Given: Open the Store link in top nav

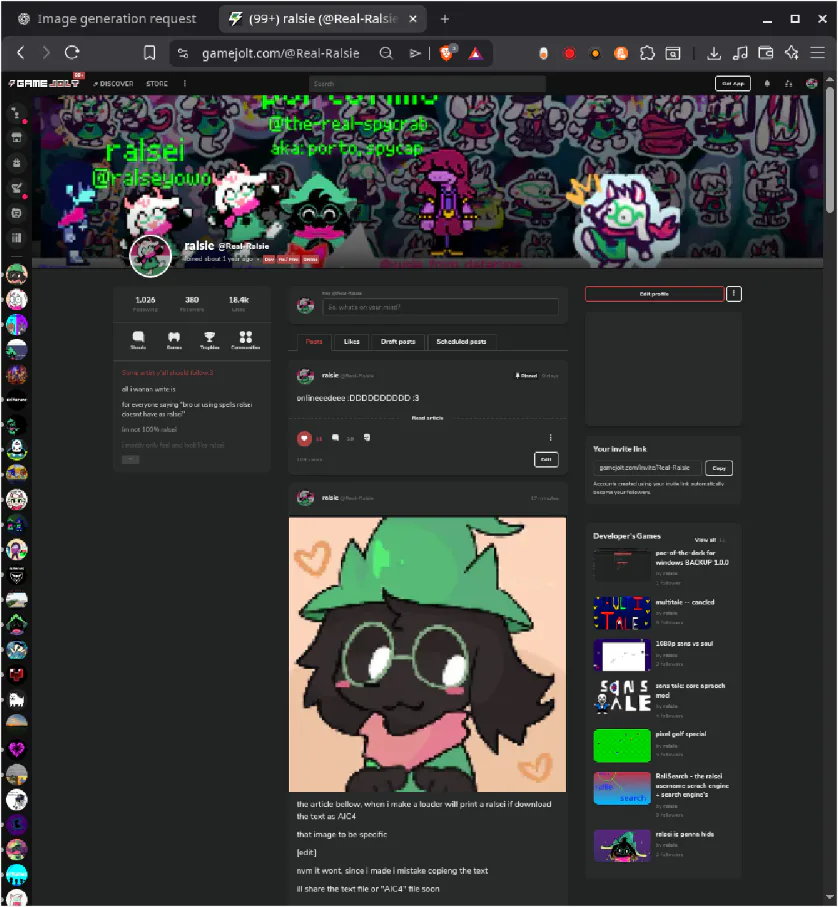Looking at the screenshot, I should 157,84.
